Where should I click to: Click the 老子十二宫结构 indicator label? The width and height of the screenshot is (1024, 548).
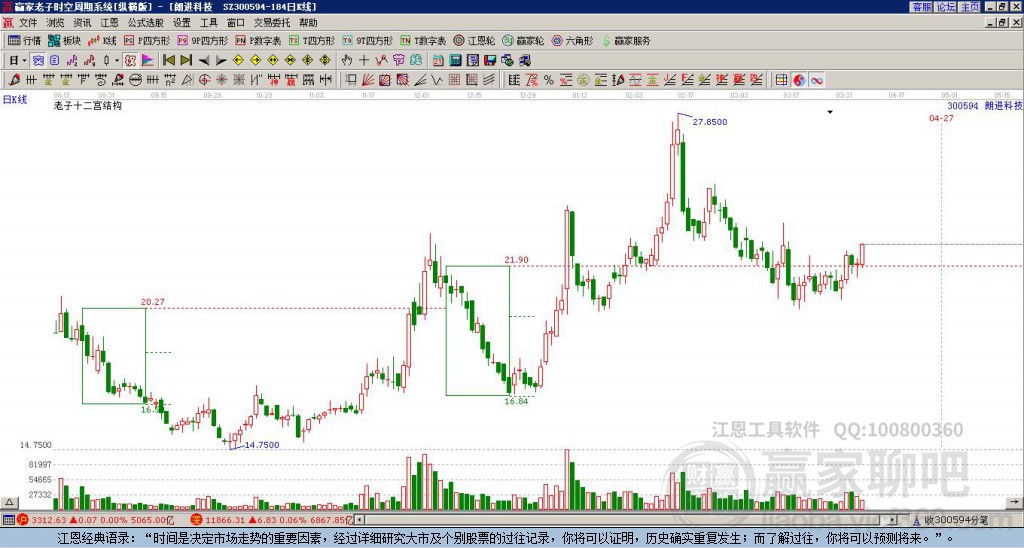[x=88, y=105]
